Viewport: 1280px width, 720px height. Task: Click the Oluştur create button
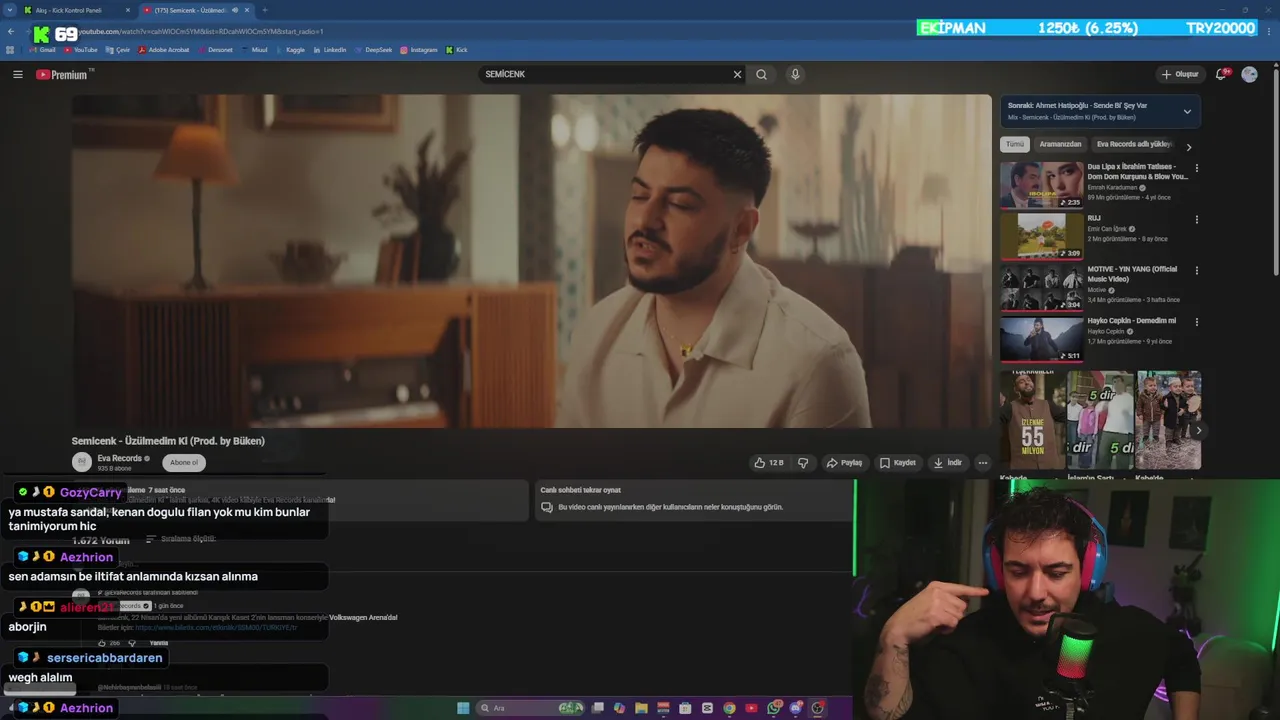pyautogui.click(x=1180, y=74)
